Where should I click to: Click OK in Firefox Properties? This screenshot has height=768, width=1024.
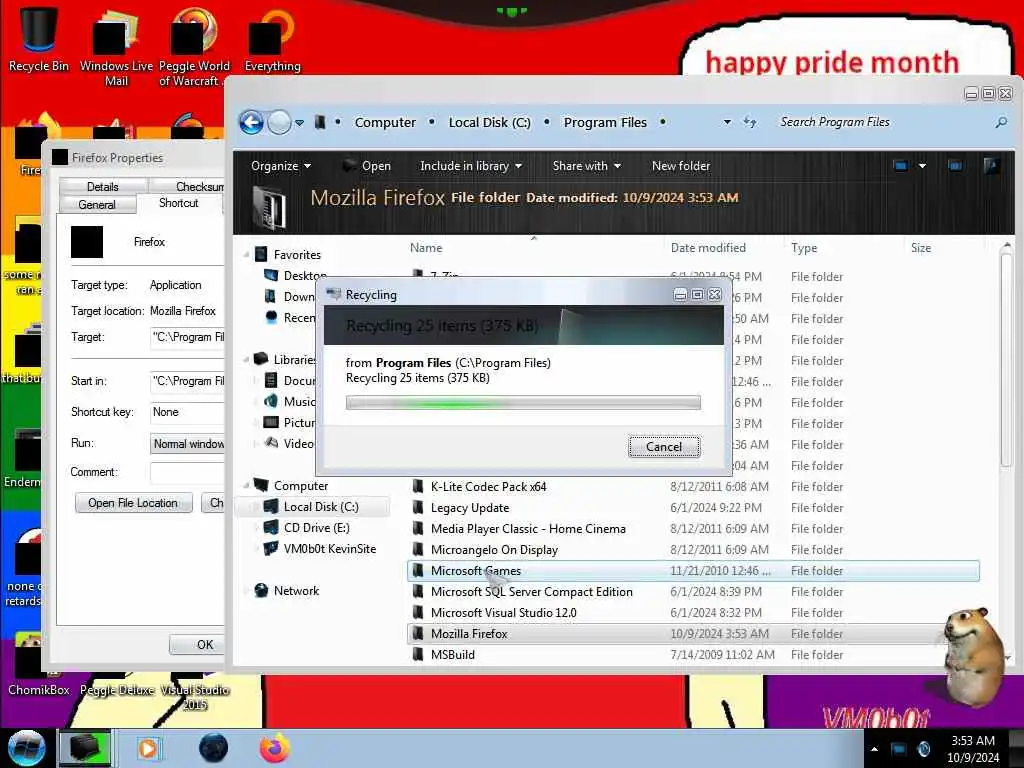coord(197,645)
